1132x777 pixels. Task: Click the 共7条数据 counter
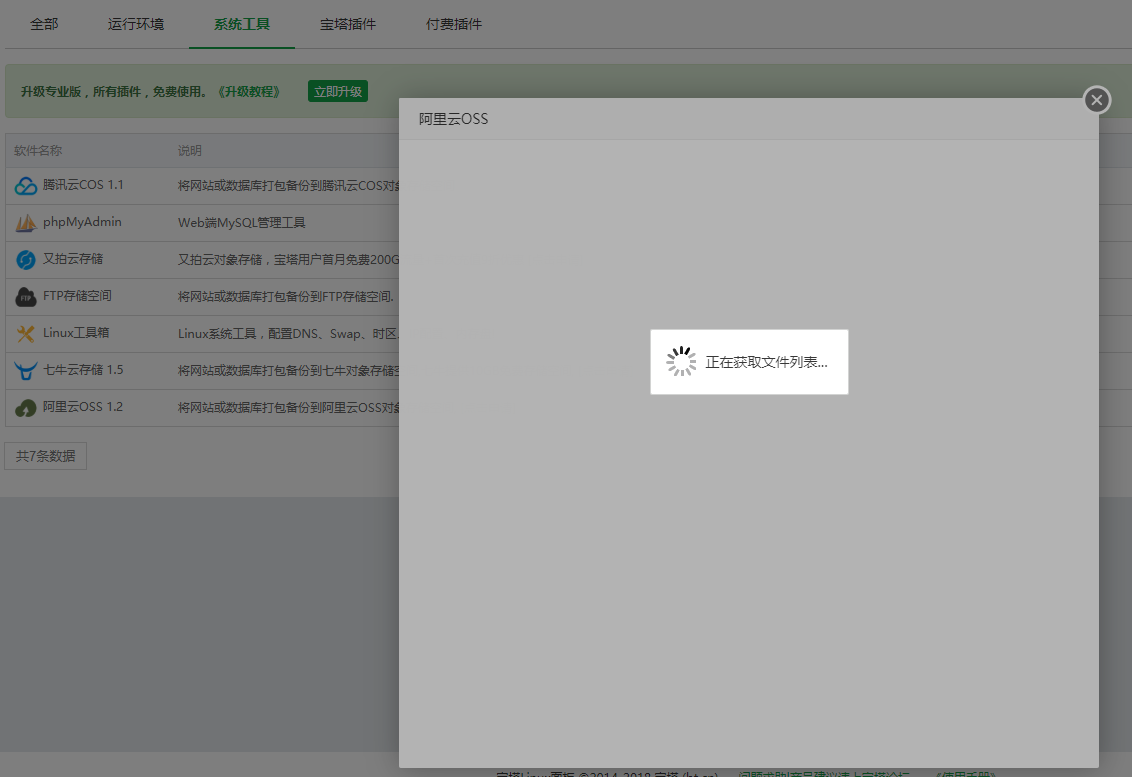pyautogui.click(x=45, y=456)
